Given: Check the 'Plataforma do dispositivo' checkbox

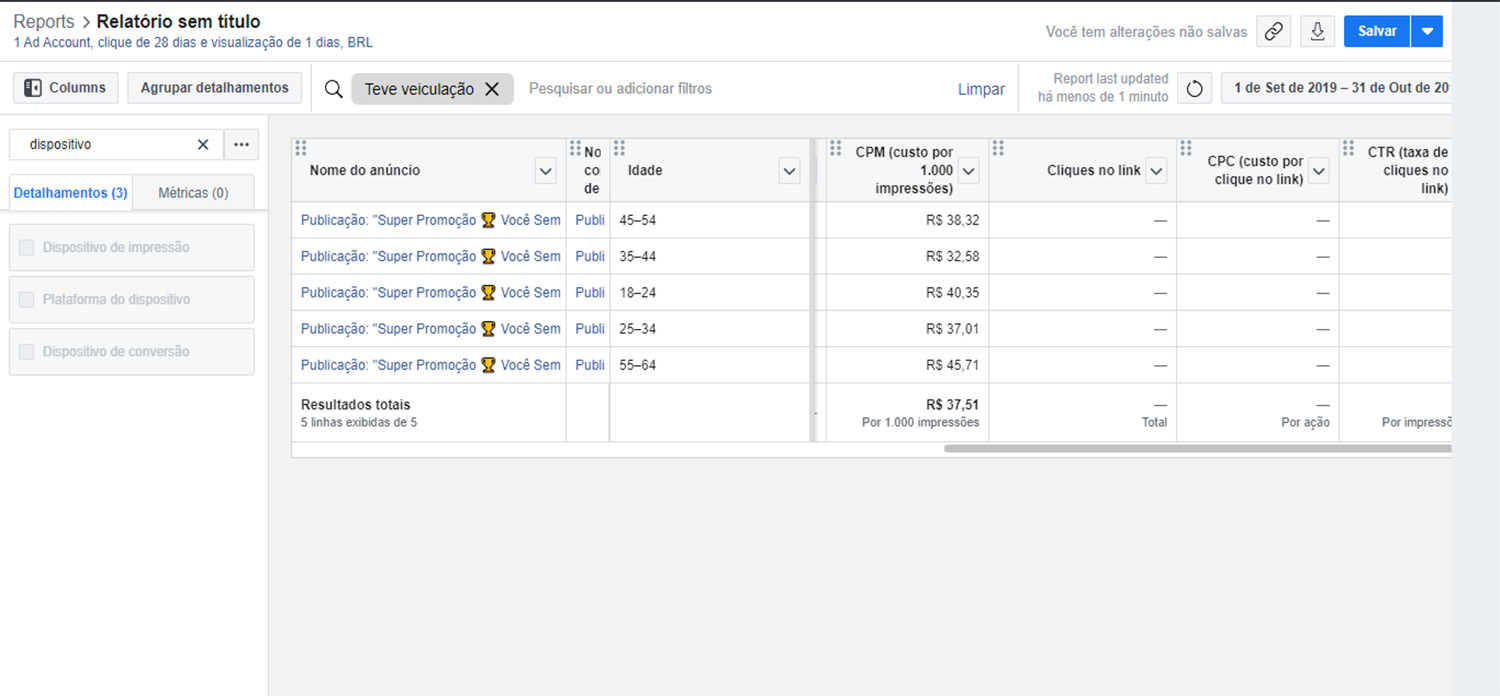Looking at the screenshot, I should [x=27, y=299].
